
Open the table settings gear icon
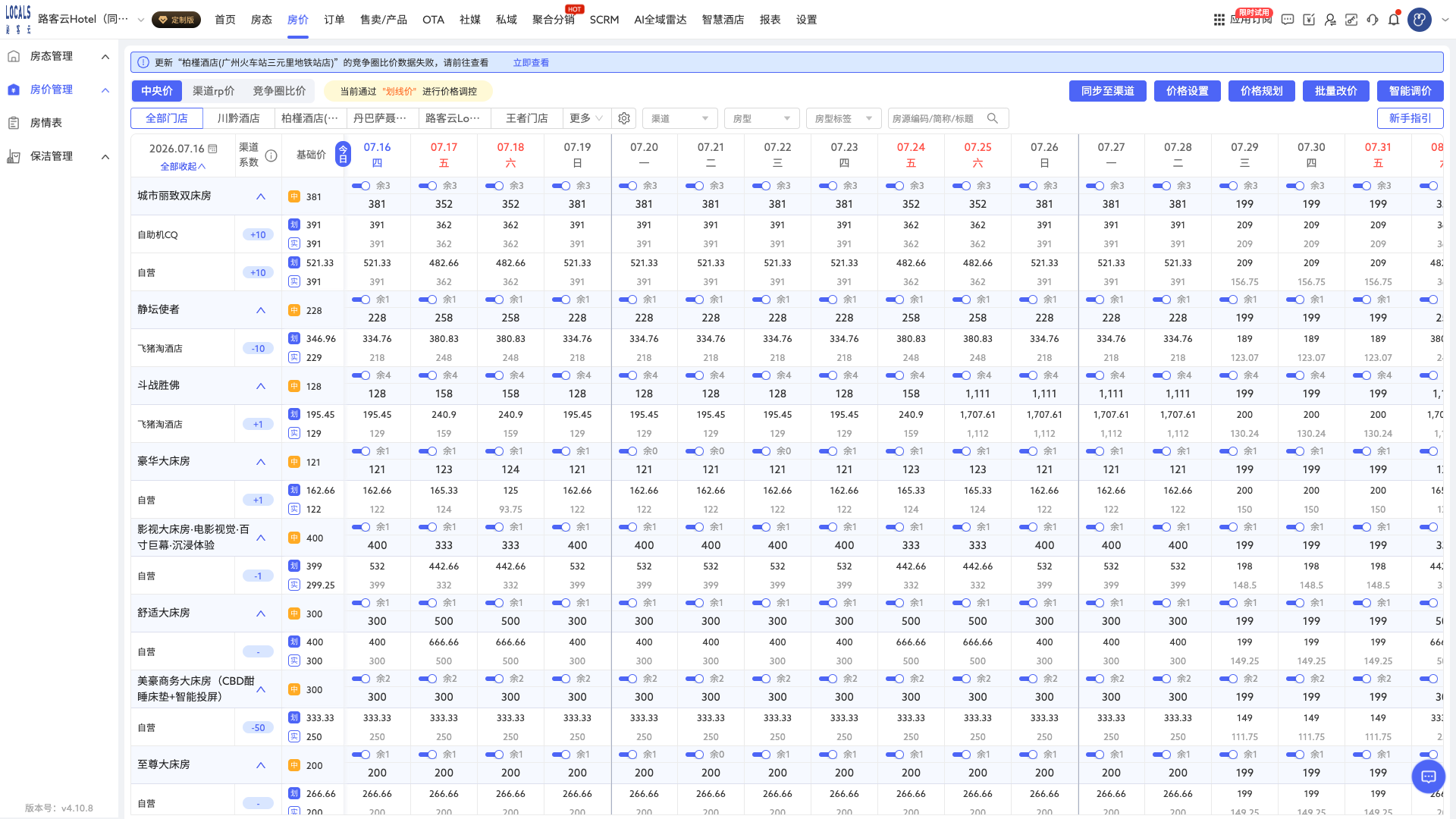tap(624, 118)
